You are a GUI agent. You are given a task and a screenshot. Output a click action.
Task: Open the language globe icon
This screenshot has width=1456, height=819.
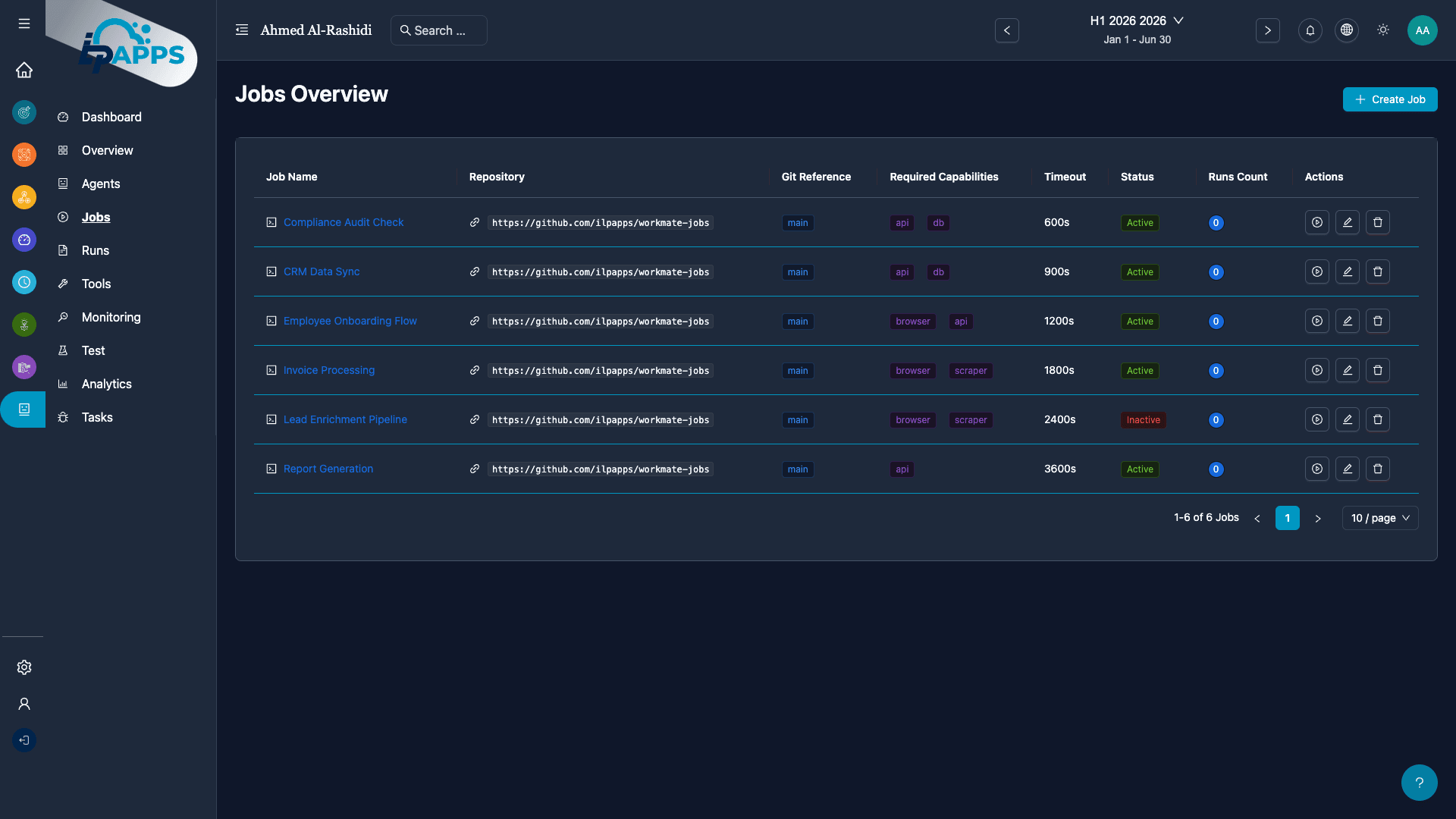coord(1347,30)
